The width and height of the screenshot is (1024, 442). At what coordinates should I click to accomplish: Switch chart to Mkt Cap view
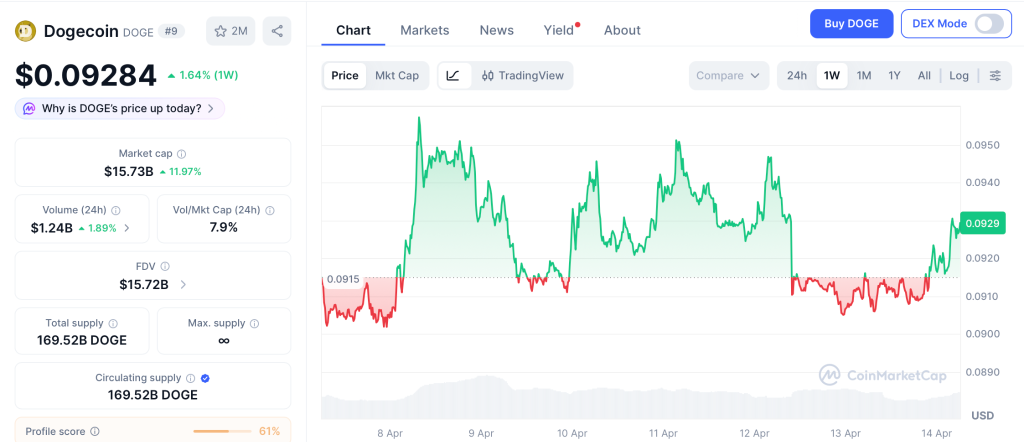click(x=397, y=75)
